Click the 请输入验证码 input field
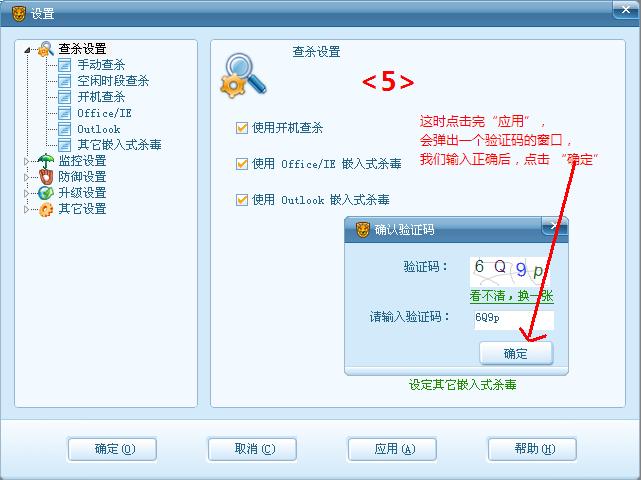Image resolution: width=641 pixels, height=480 pixels. pyautogui.click(x=514, y=319)
